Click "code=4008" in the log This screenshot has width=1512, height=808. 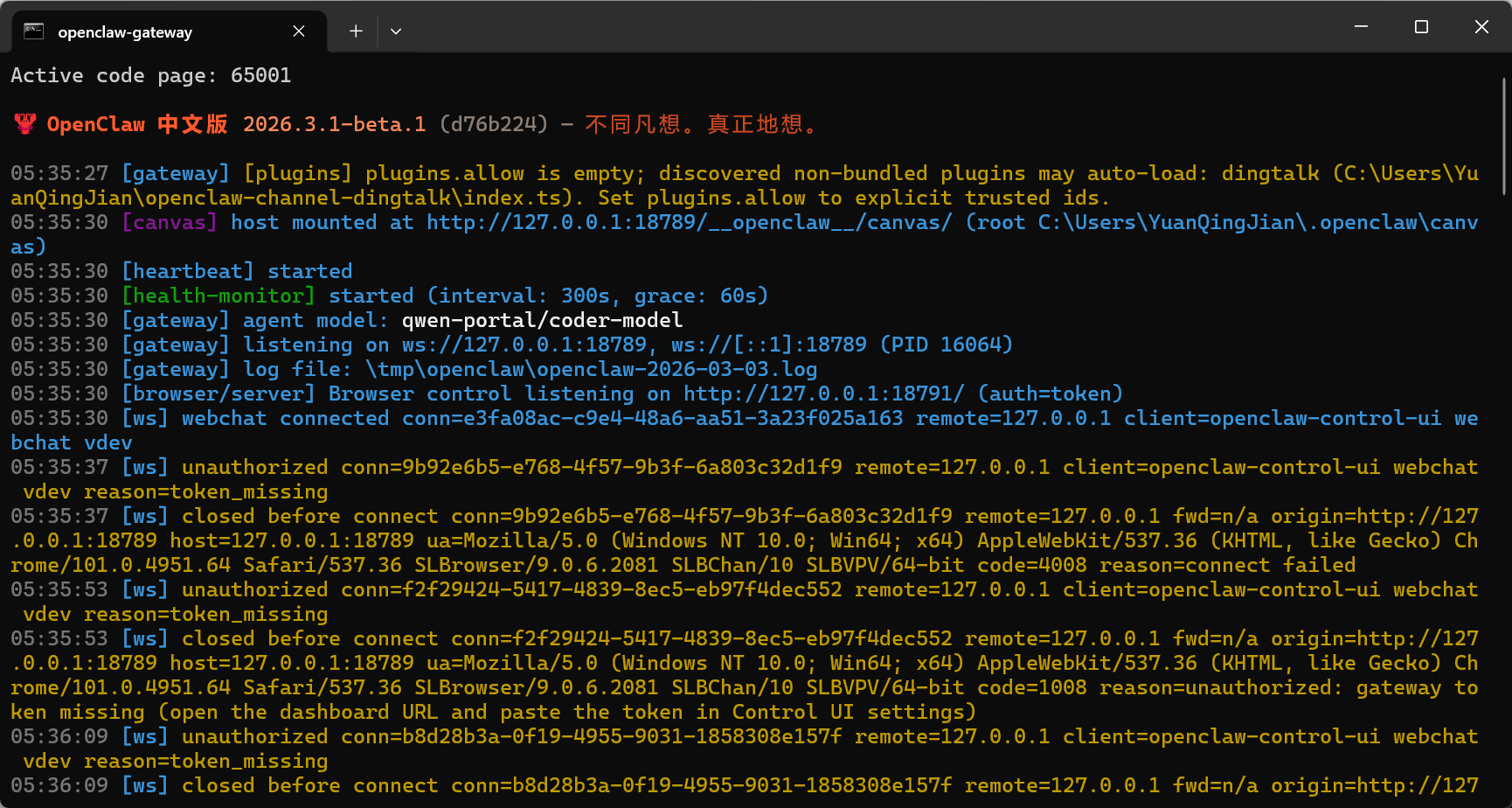[1032, 565]
